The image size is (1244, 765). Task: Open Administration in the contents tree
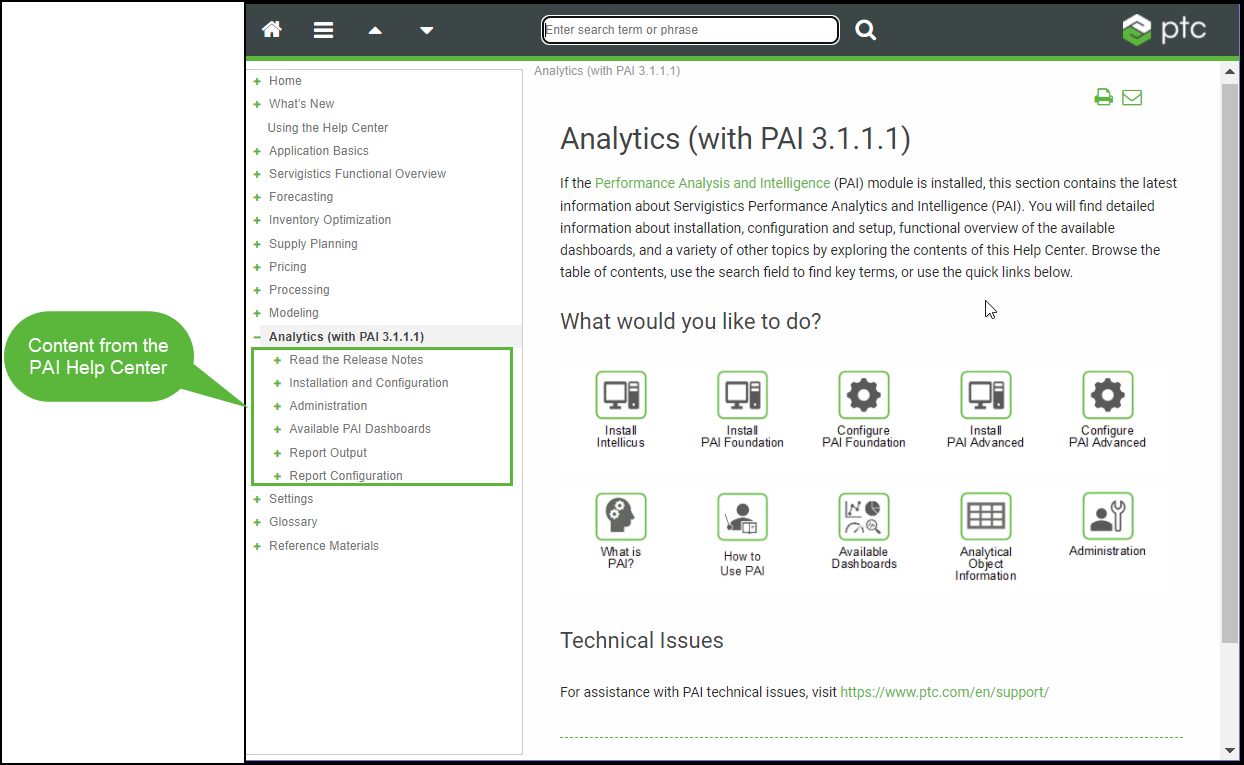coord(328,406)
